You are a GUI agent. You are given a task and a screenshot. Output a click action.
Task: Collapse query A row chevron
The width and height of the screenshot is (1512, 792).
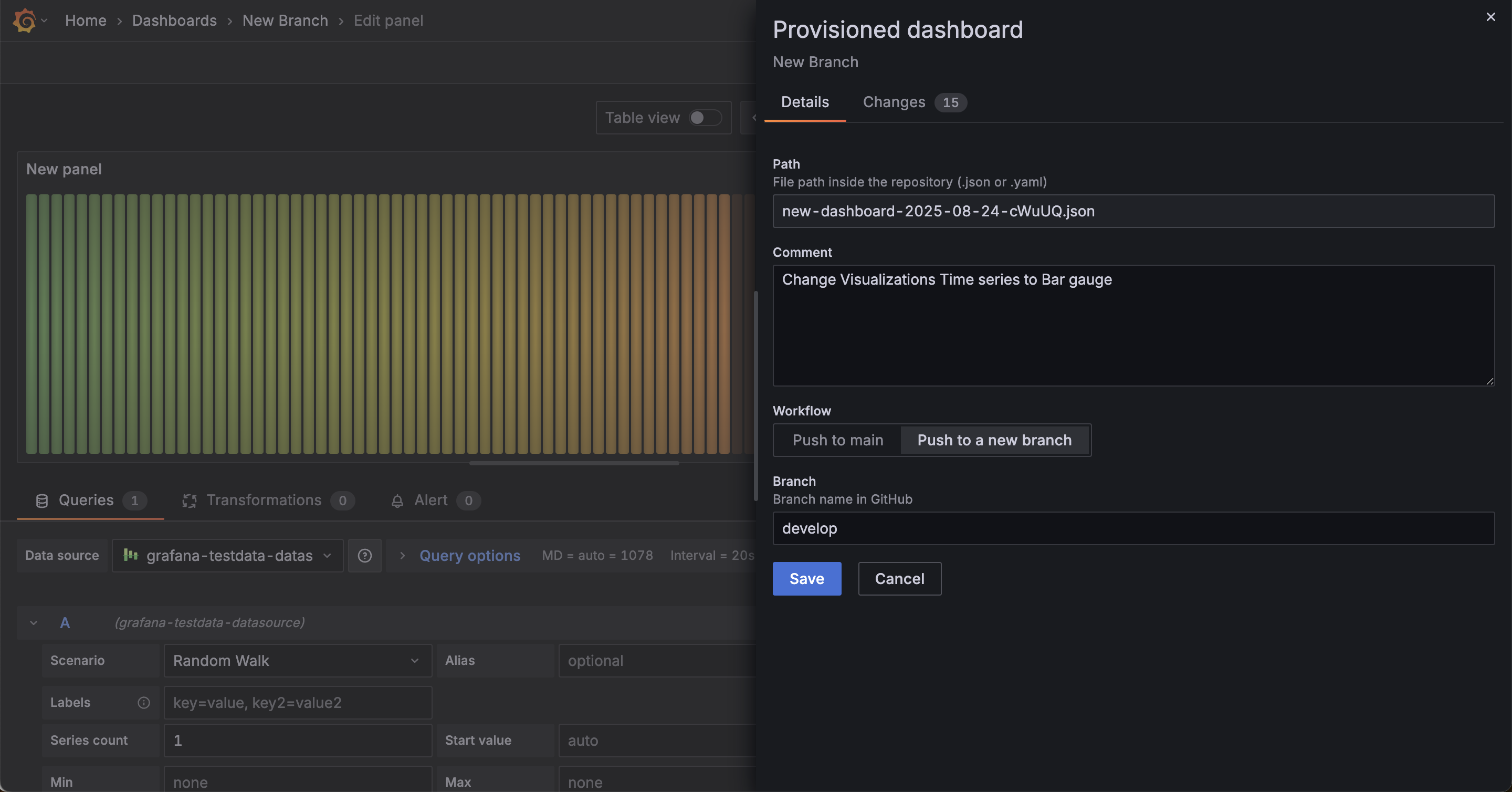pyautogui.click(x=34, y=623)
